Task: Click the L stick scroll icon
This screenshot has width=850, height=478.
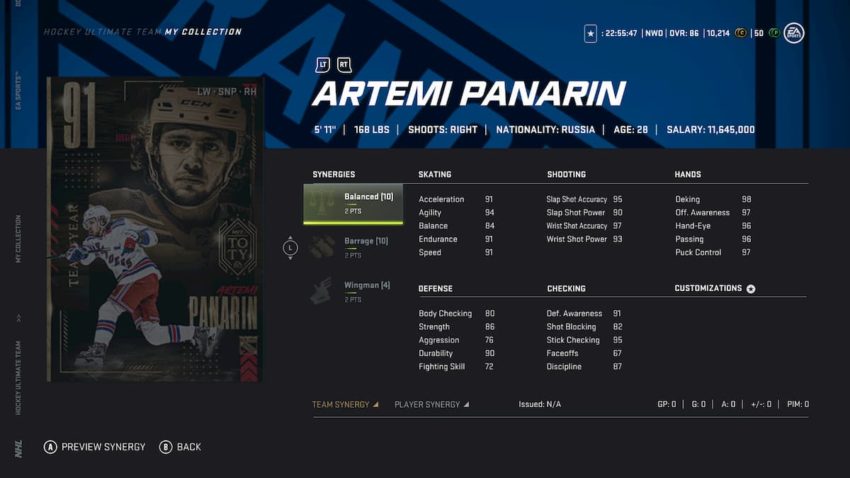Action: [290, 248]
